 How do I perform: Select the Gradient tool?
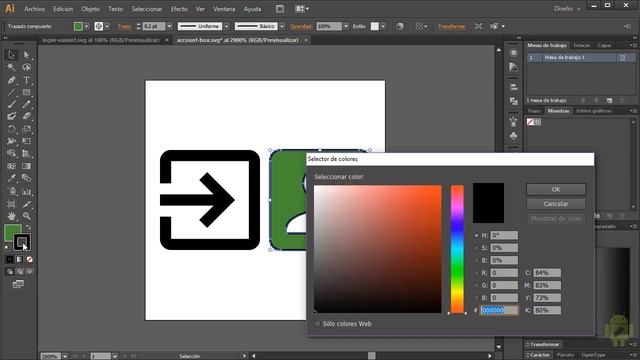(x=27, y=166)
